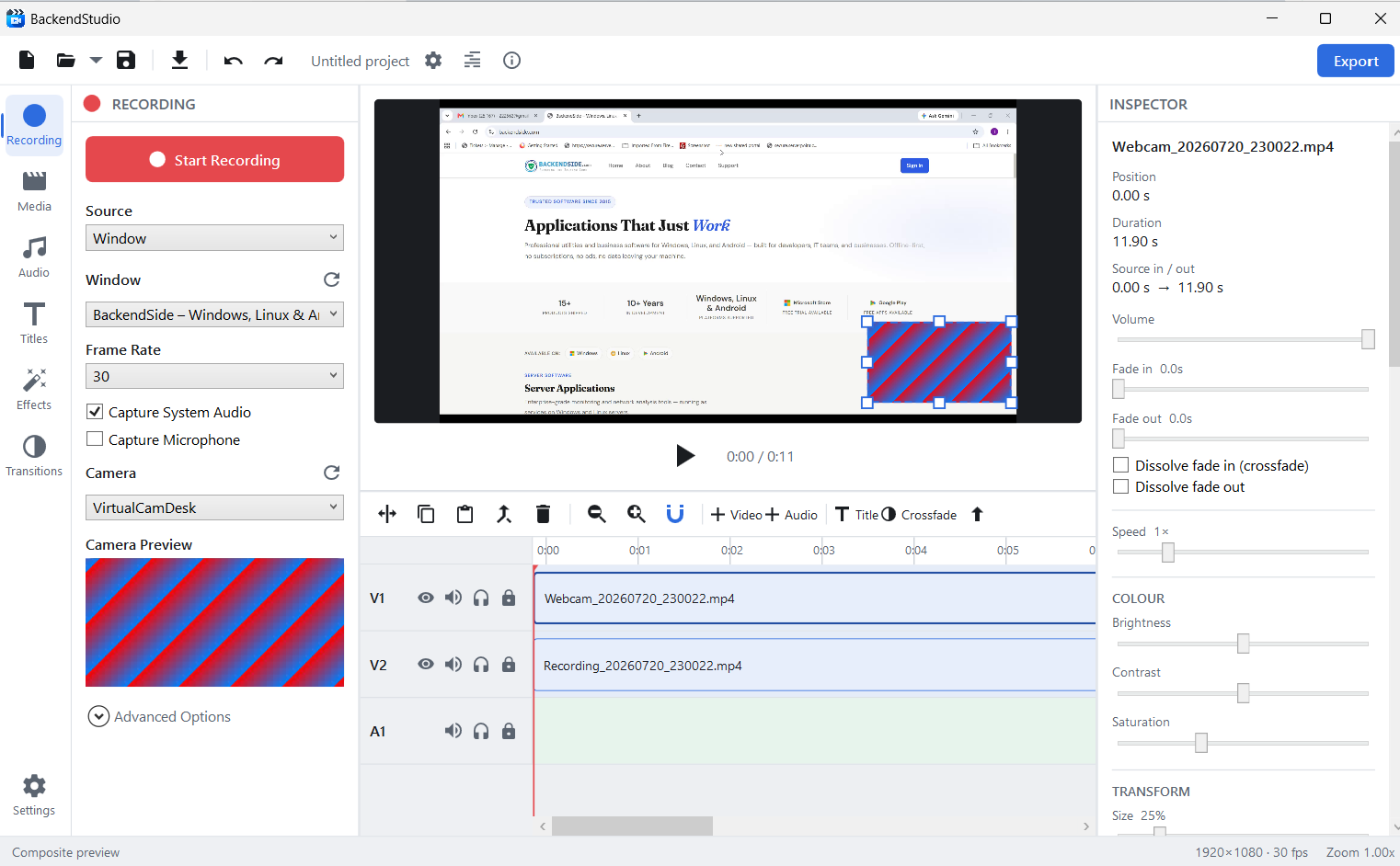Enable Capture Microphone checkbox
This screenshot has width=1400, height=866.
point(95,439)
